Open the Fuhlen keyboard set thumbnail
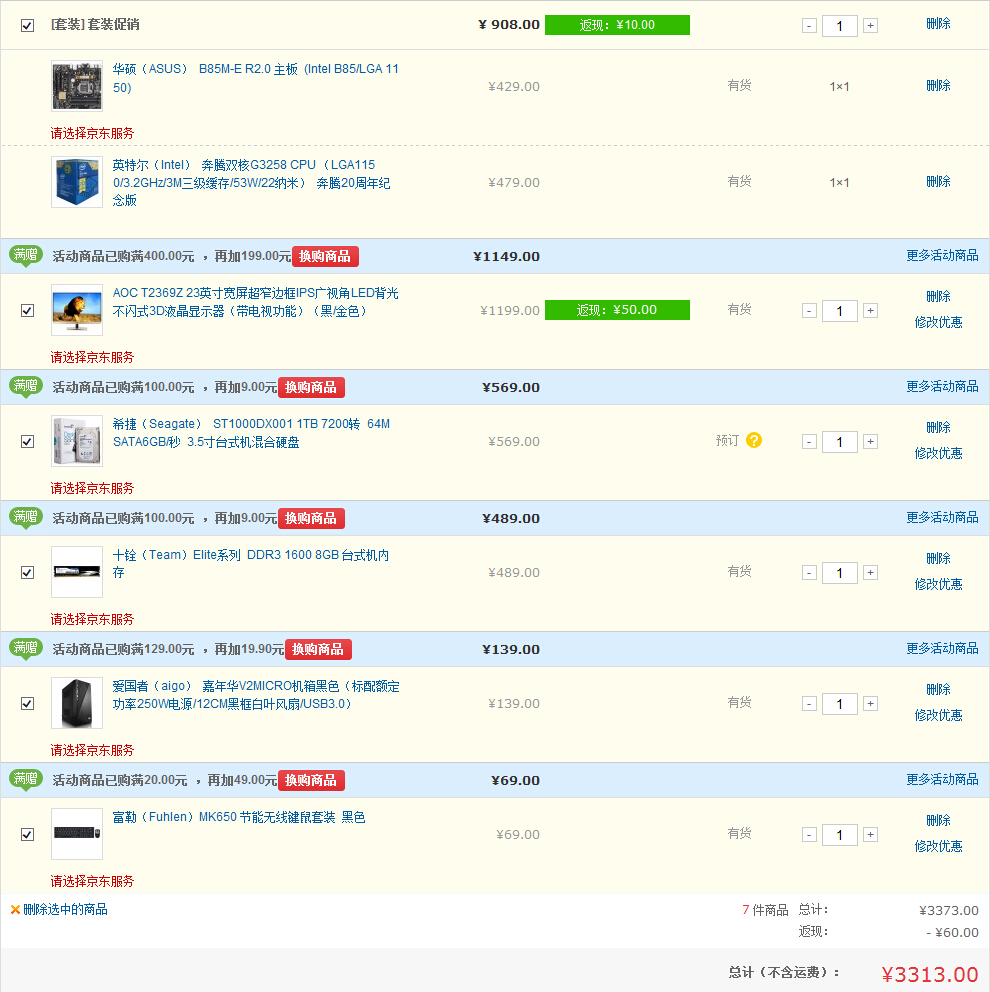The height and width of the screenshot is (992, 990). click(77, 834)
